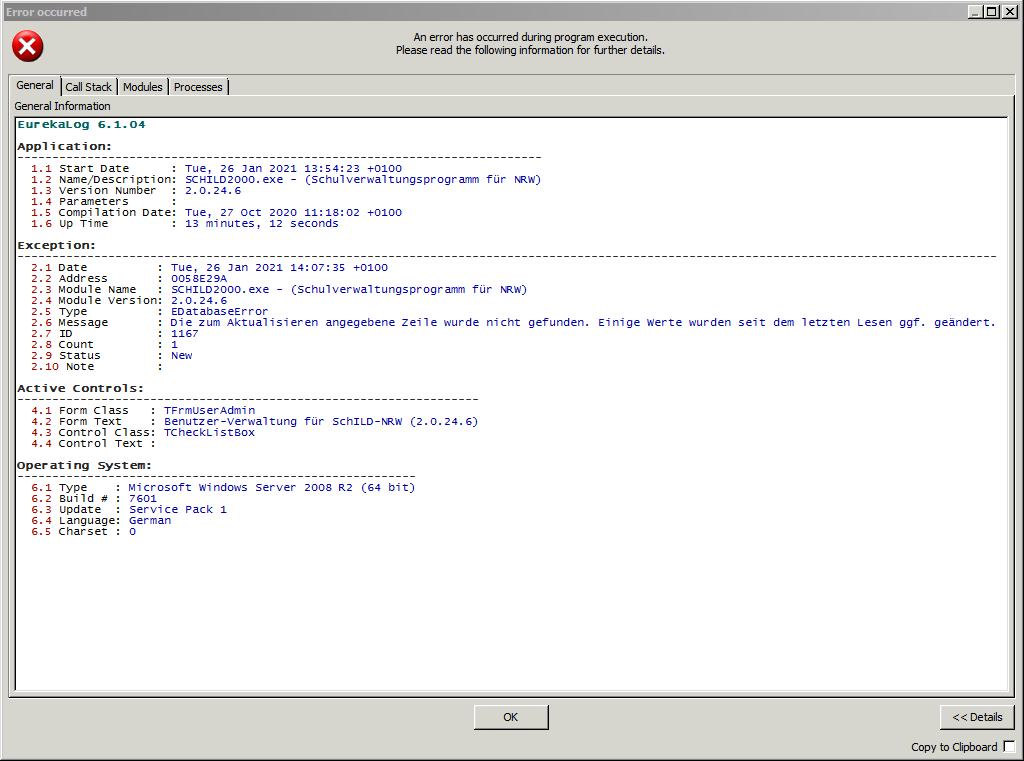
Task: Minimize the Error occurred window
Action: [975, 12]
